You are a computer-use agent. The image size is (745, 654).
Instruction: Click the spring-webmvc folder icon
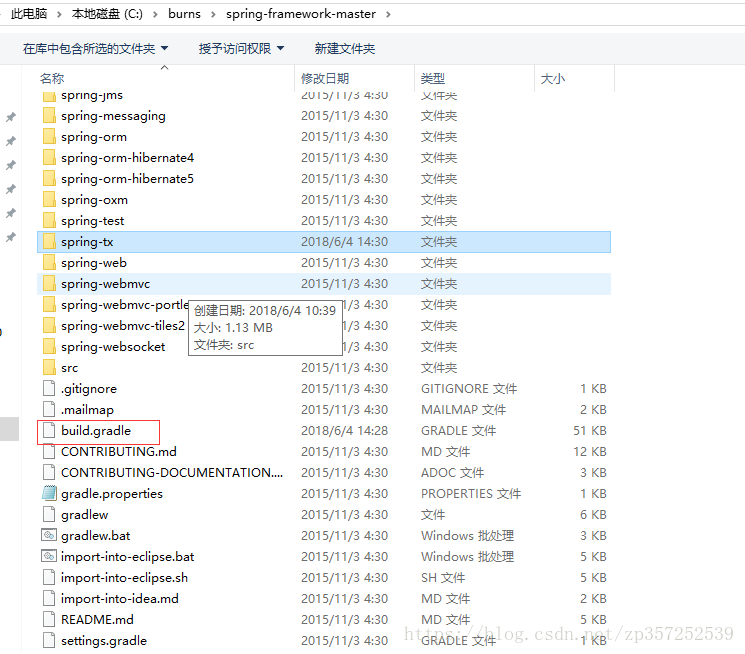pos(49,283)
